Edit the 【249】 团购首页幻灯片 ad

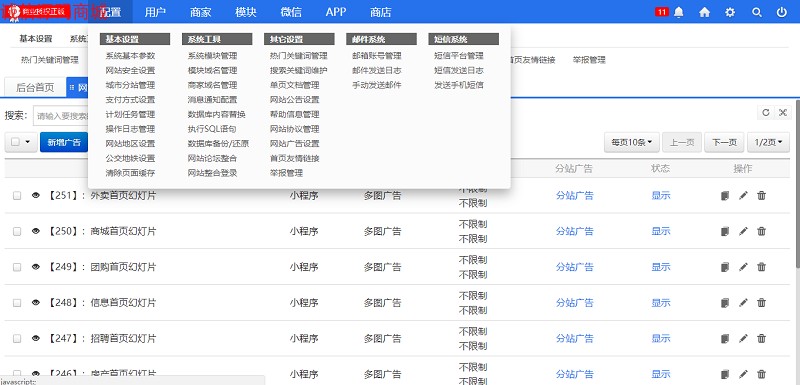(743, 267)
